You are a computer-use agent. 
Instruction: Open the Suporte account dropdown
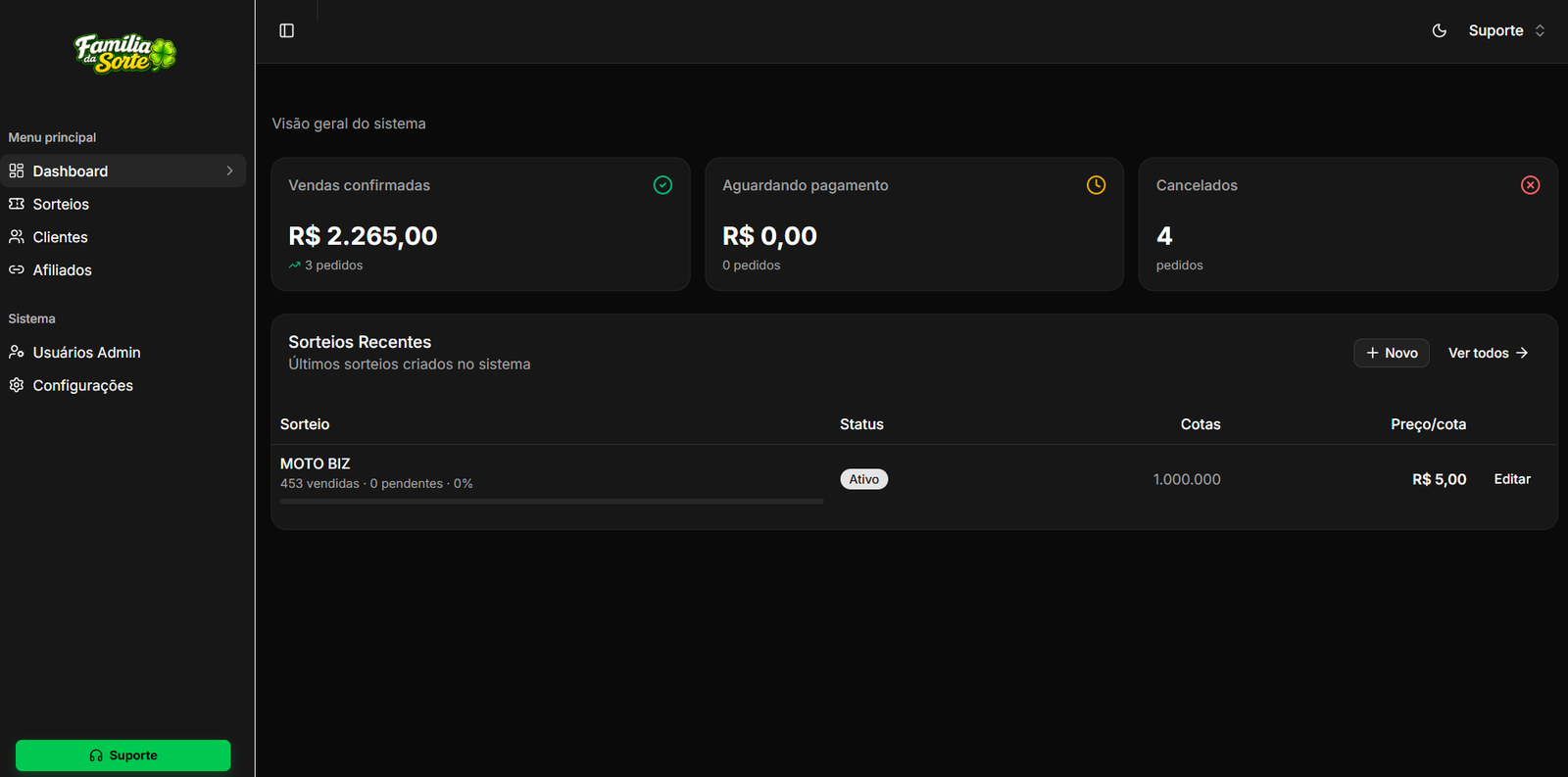[x=1507, y=30]
